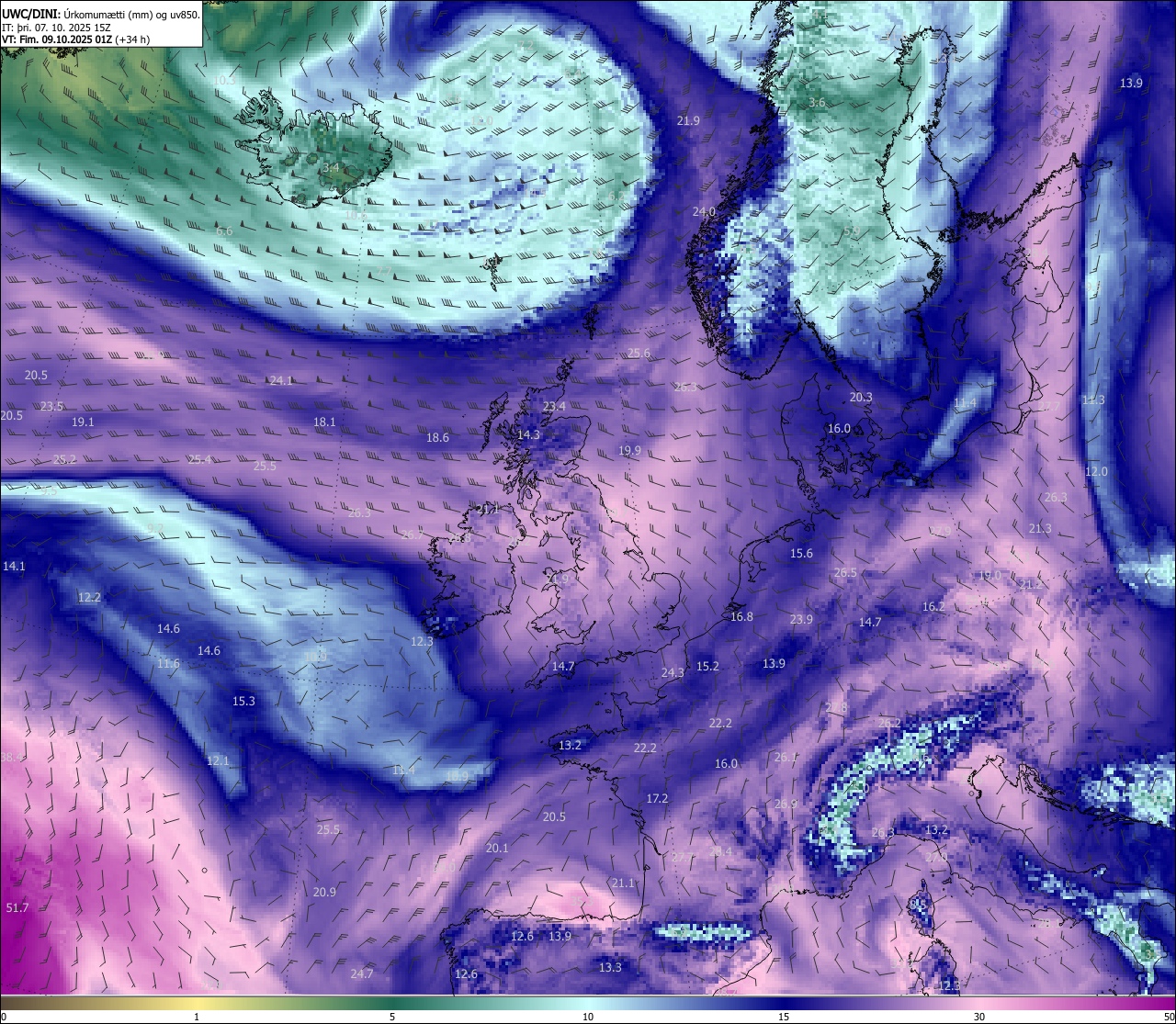Click the map value 3.6 over Scandinavia

(816, 103)
